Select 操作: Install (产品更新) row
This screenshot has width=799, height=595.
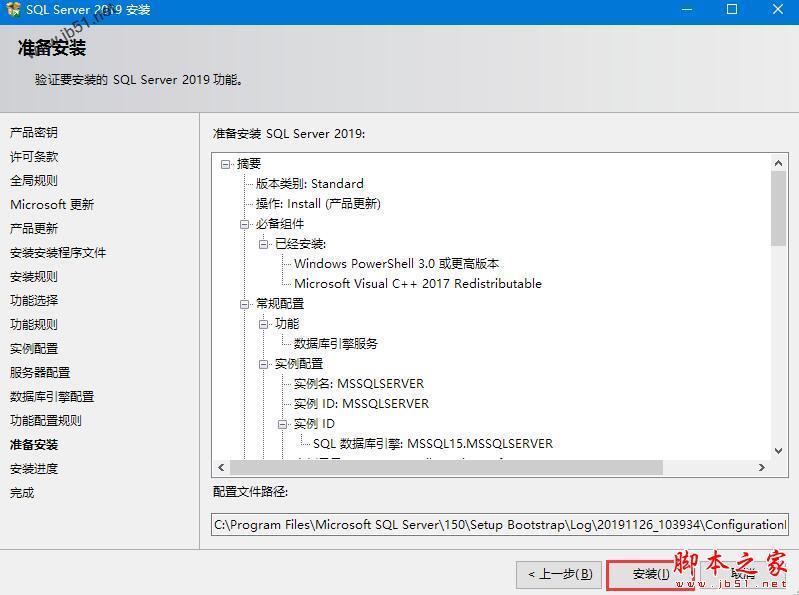pos(318,204)
